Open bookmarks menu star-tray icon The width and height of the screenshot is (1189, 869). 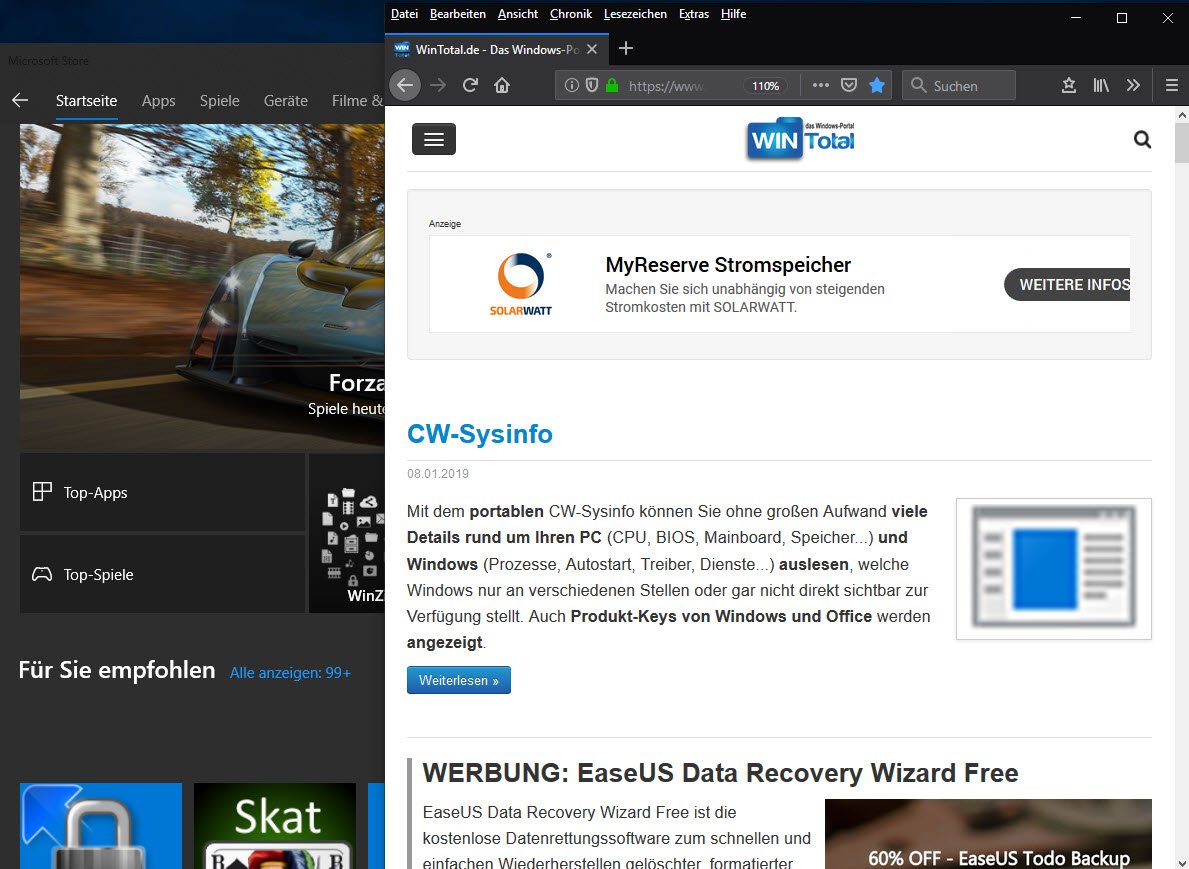pos(1068,85)
